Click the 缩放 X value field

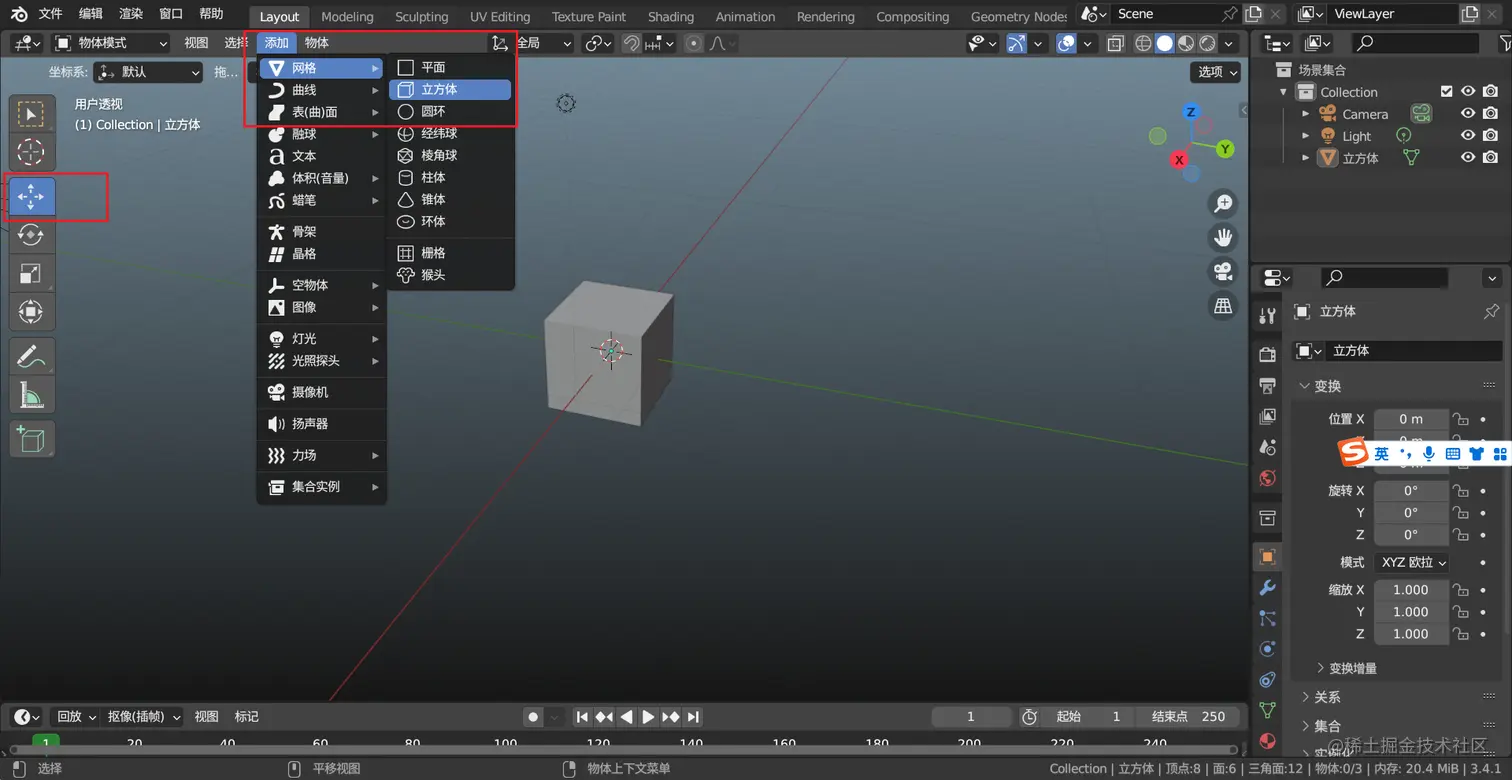1410,590
